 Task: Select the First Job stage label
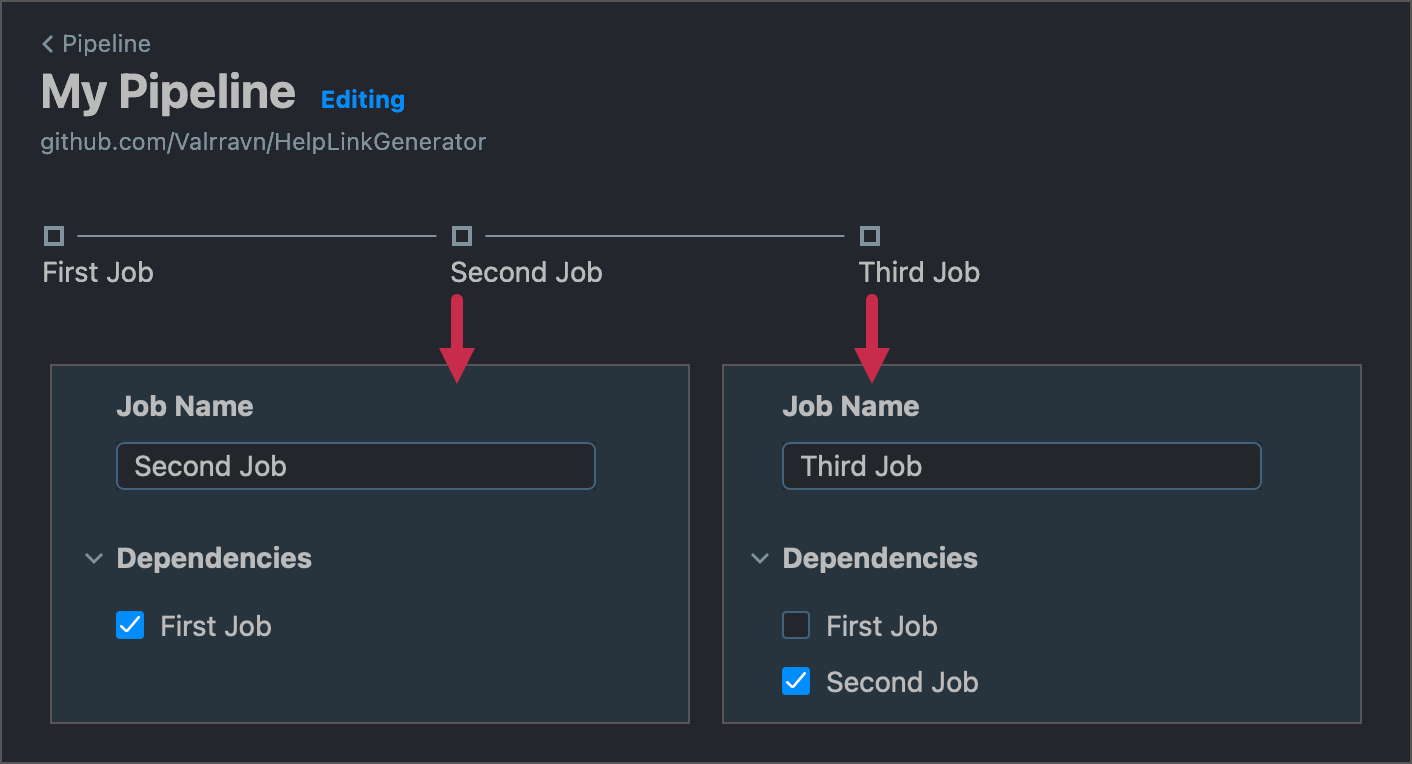[x=98, y=272]
